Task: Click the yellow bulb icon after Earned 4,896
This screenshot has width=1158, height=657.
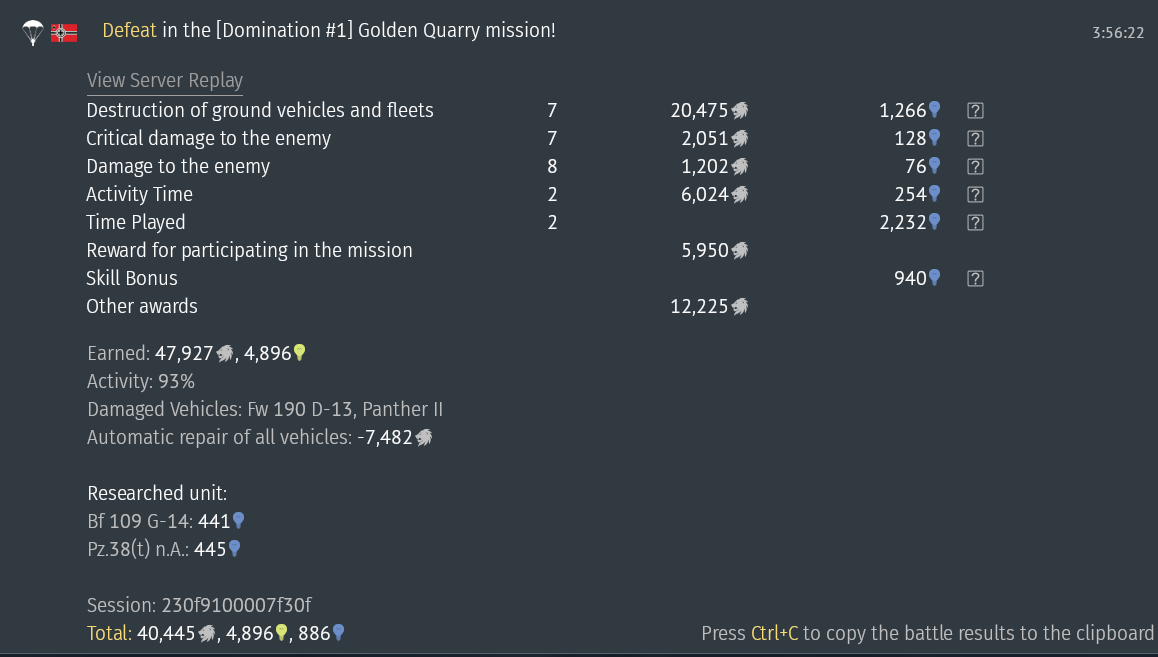Action: [299, 353]
